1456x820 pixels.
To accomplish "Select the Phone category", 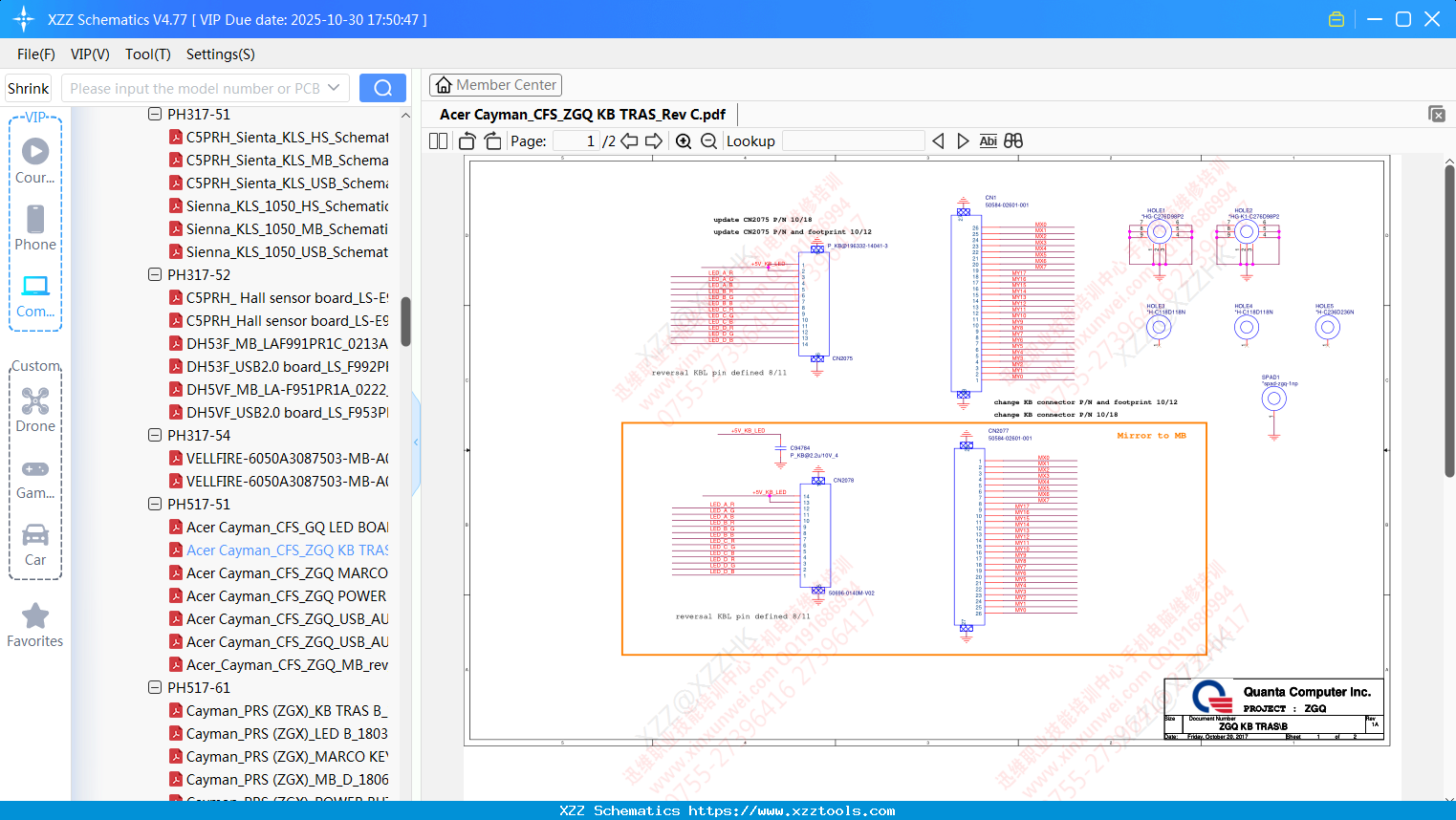I will [35, 227].
